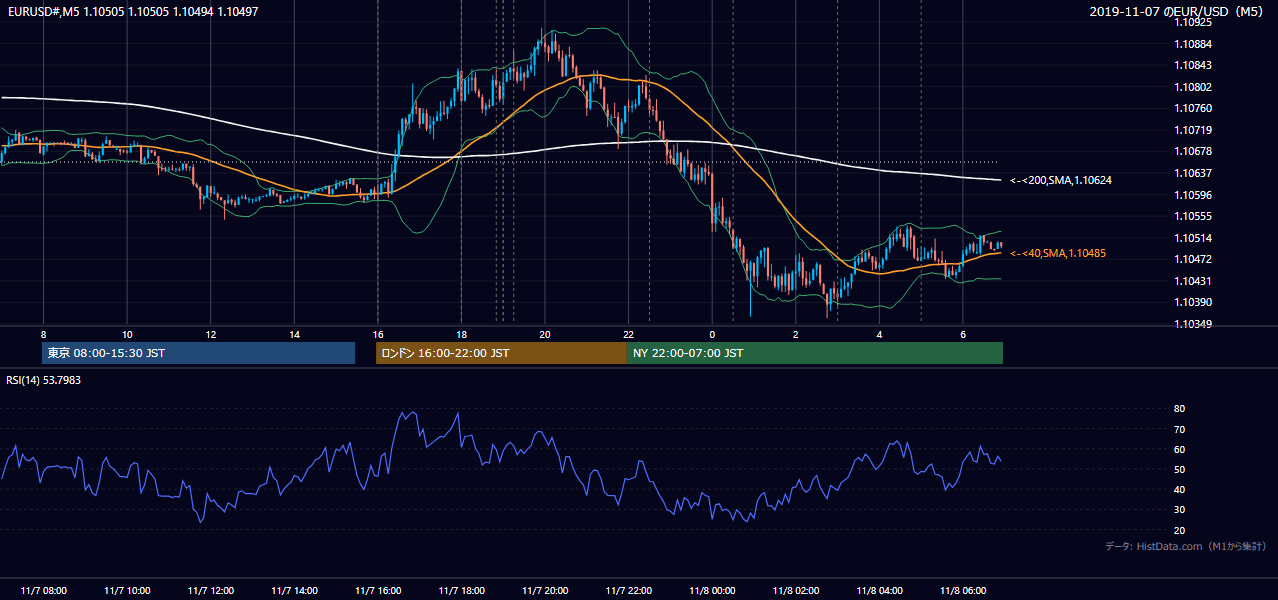Viewport: 1278px width, 600px height.
Task: Click the 1.10349 price axis label
Action: click(1193, 324)
